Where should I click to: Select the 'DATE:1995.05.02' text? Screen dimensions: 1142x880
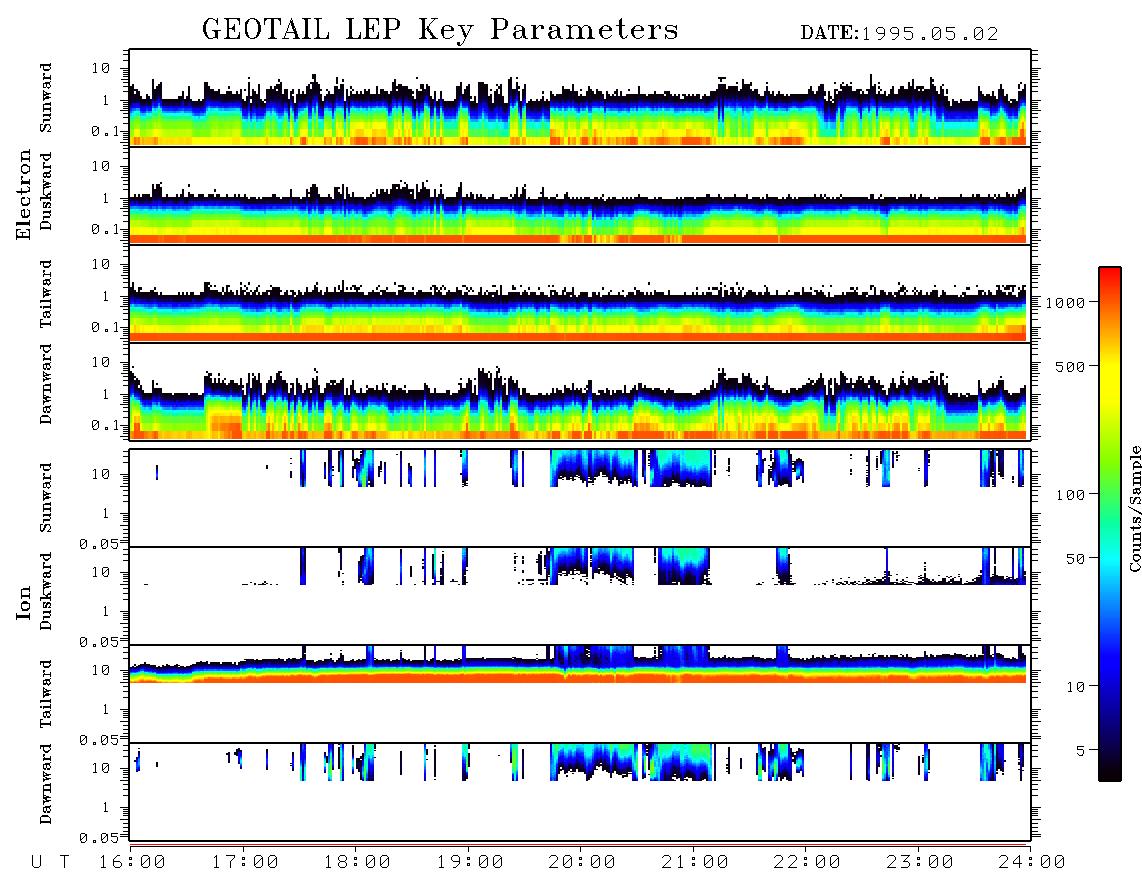pyautogui.click(x=899, y=34)
